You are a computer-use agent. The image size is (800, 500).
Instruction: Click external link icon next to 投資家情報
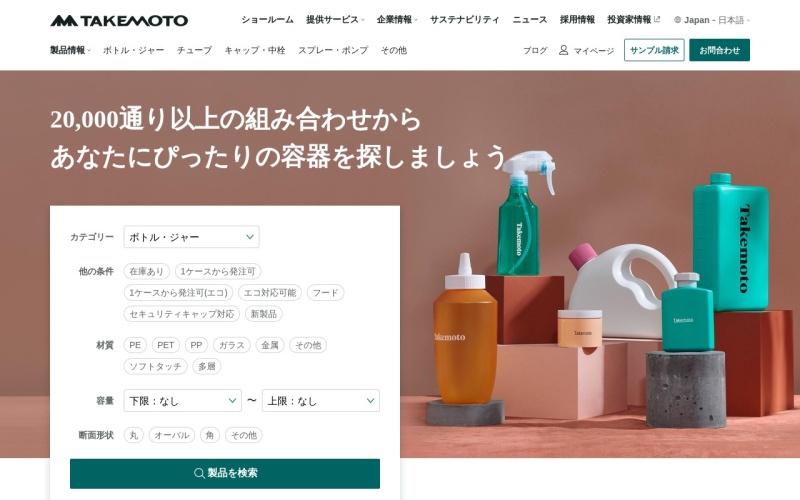(657, 19)
